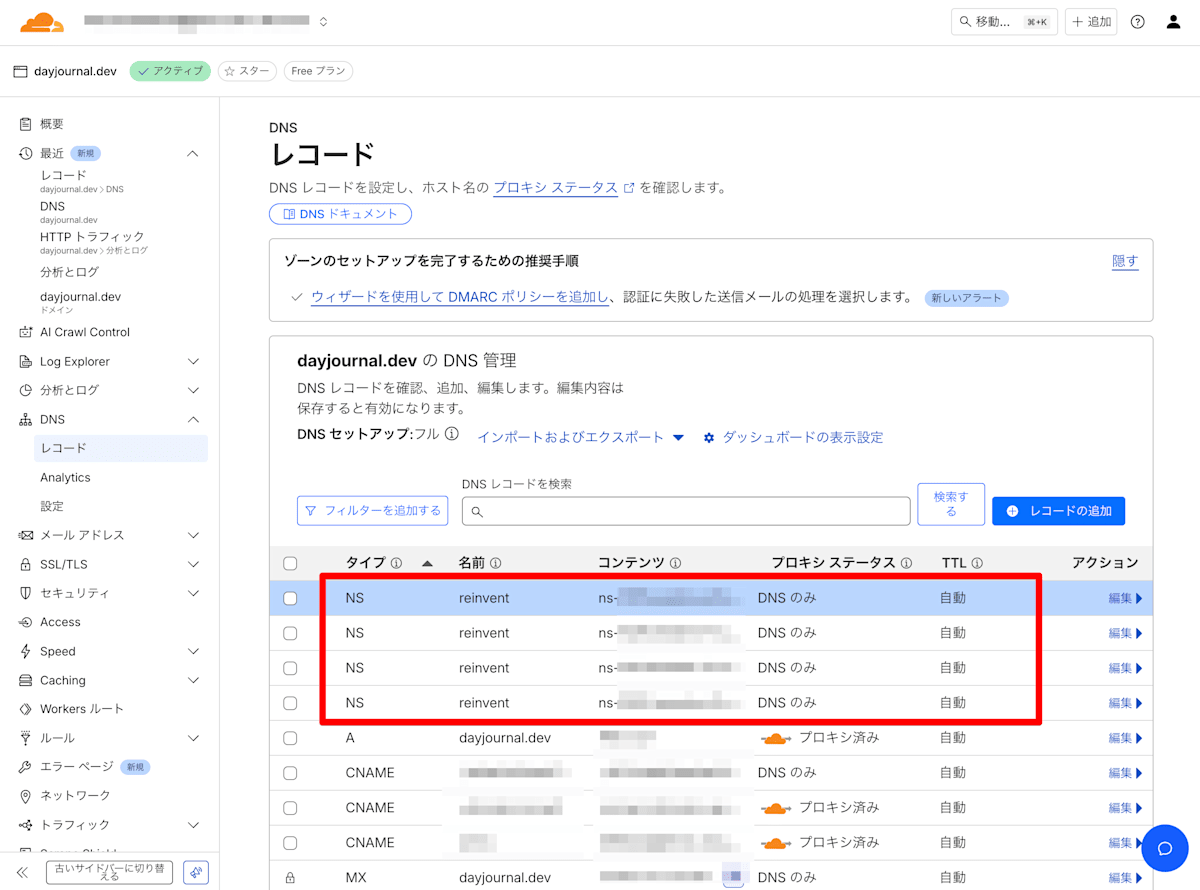Expand SSL/TLS sidebar chevron
Viewport: 1200px width, 890px height.
pyautogui.click(x=193, y=564)
